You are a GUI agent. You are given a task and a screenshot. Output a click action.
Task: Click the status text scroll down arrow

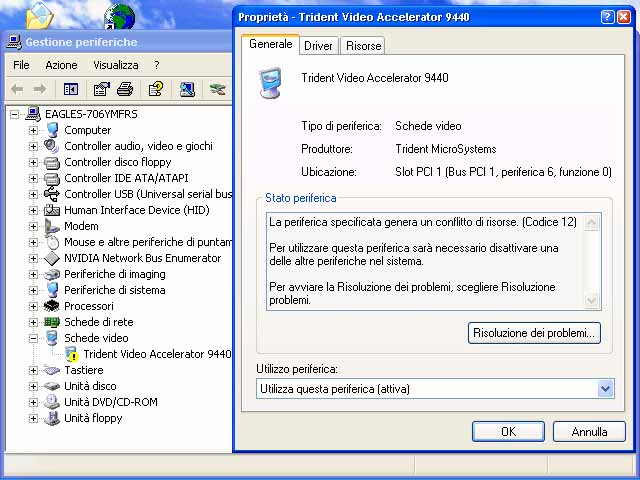click(591, 301)
